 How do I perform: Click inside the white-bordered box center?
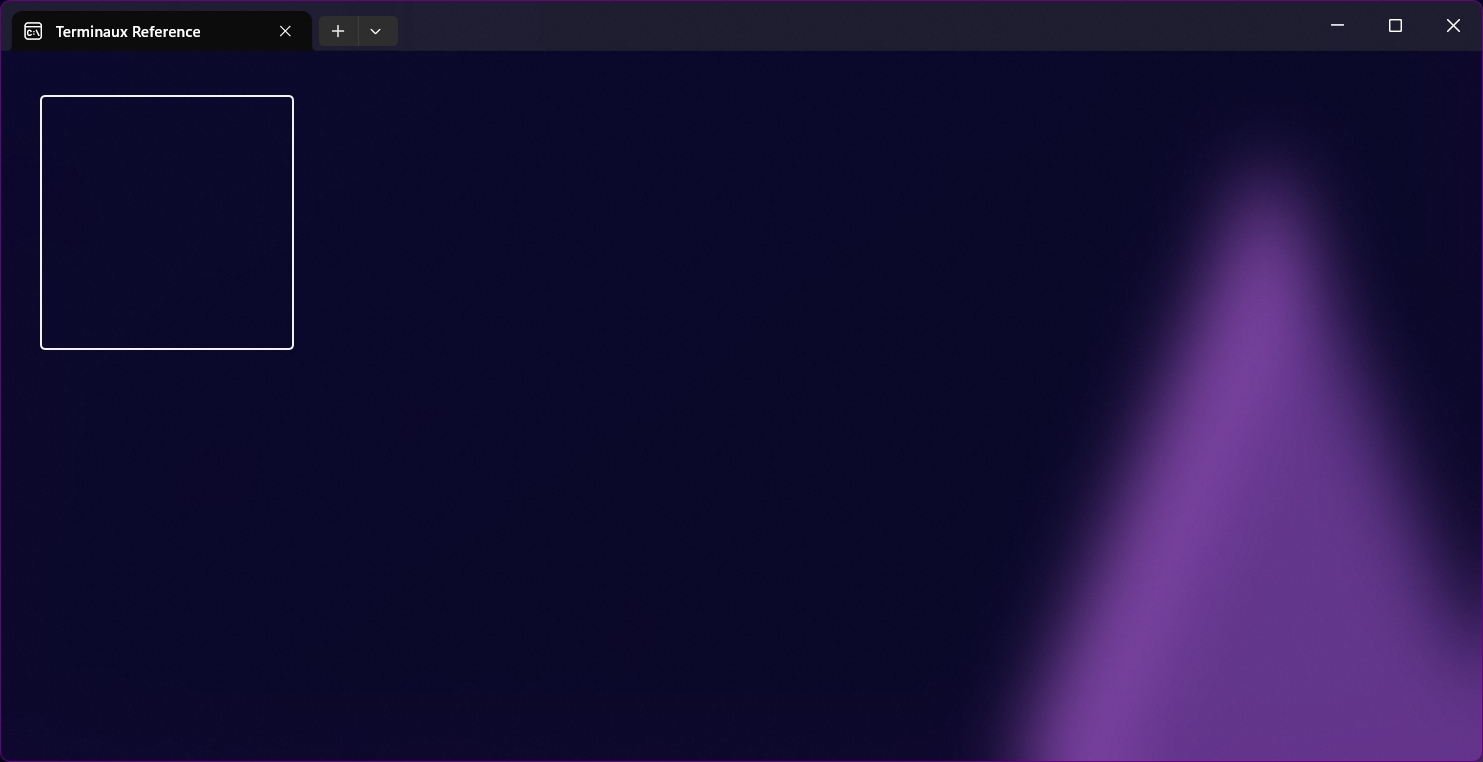click(167, 222)
